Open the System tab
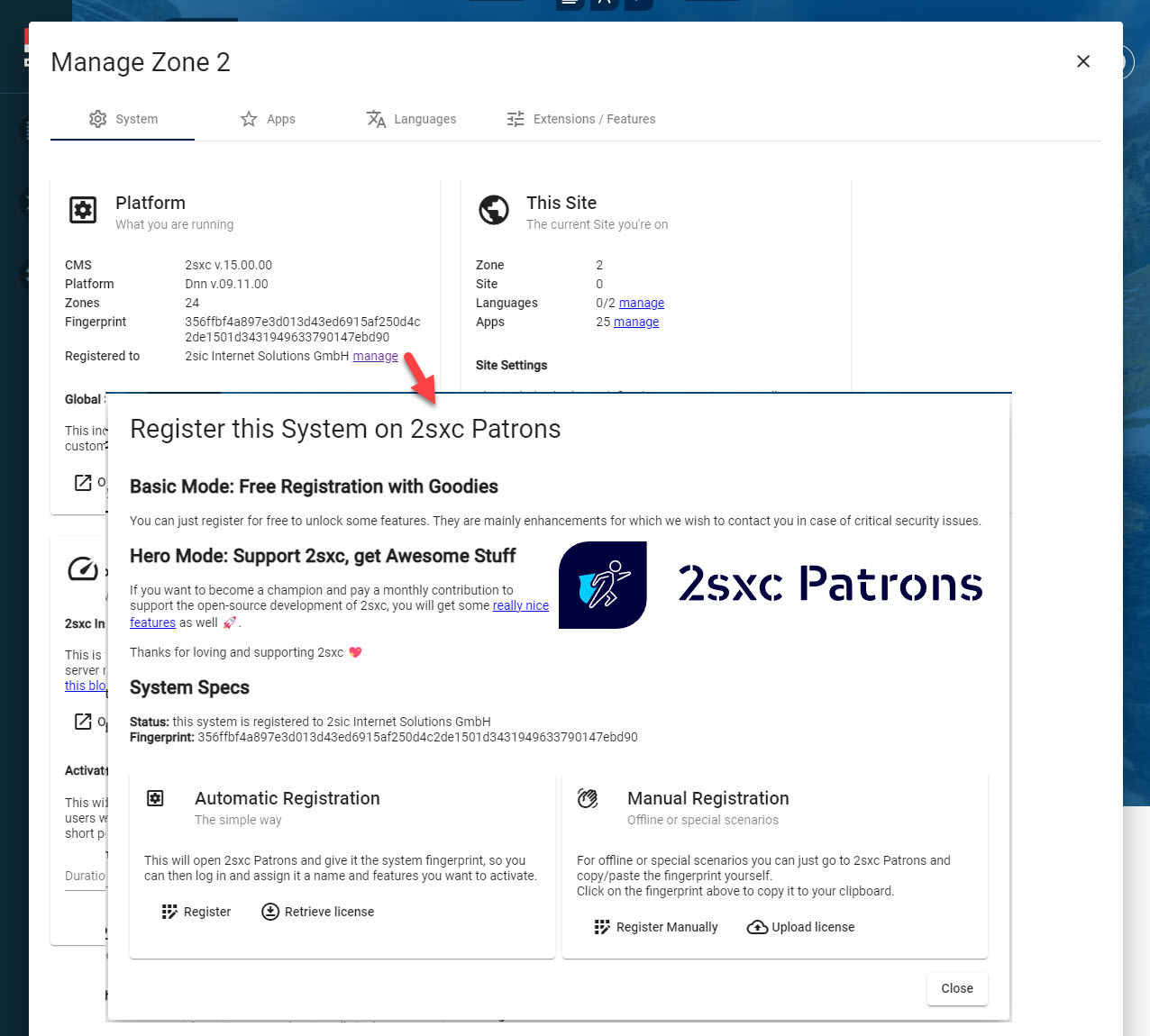Image resolution: width=1150 pixels, height=1036 pixels. (x=123, y=119)
